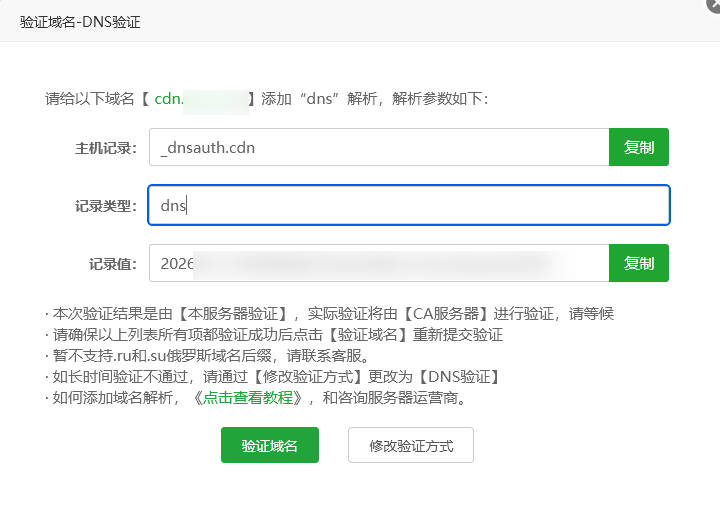
Task: Click the 记录值 label
Action: [x=112, y=264]
